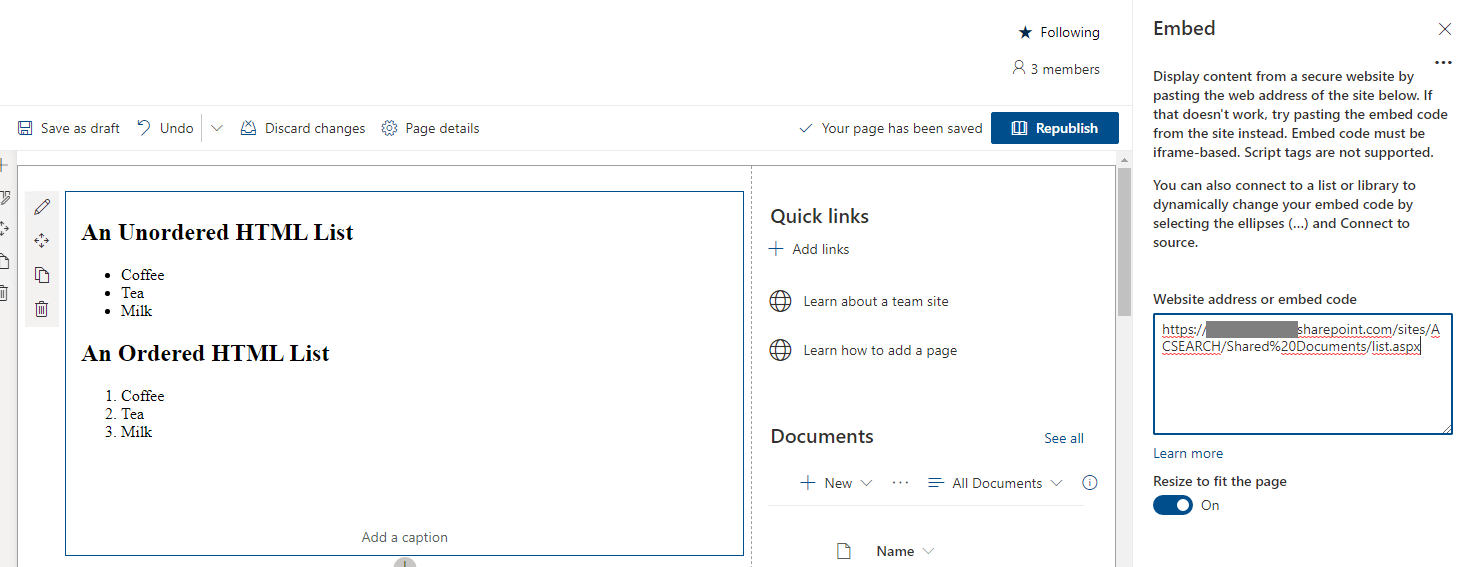Click the star icon next to Following
The image size is (1473, 567).
coord(1025,32)
